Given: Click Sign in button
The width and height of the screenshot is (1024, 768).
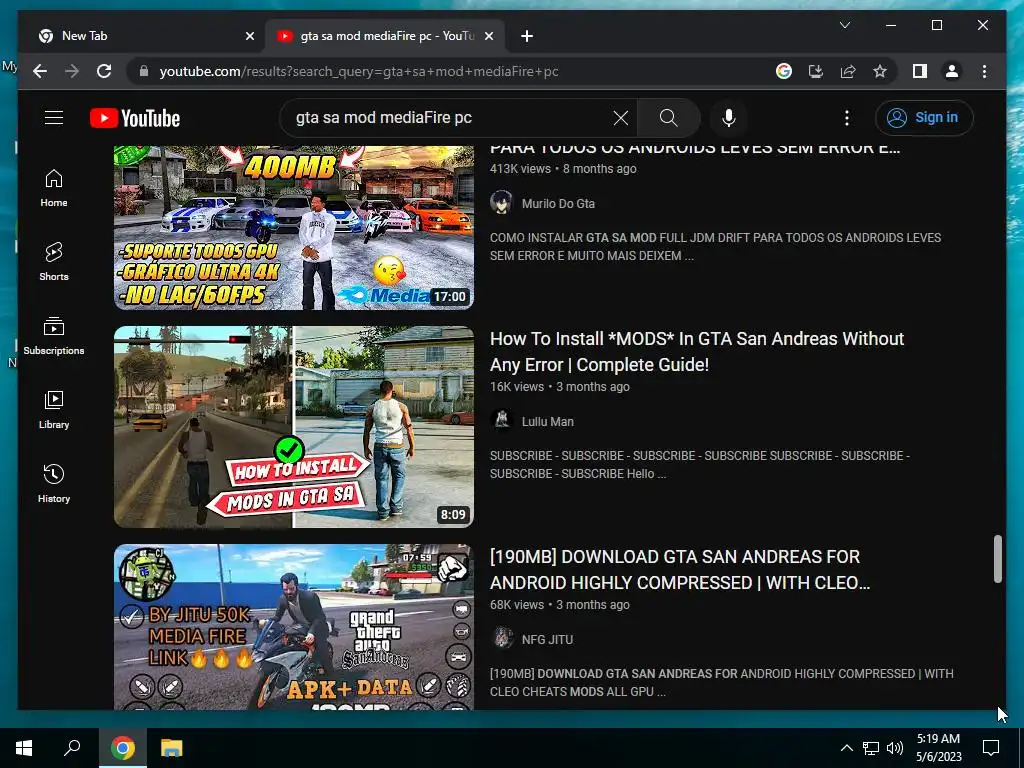Looking at the screenshot, I should click(923, 118).
